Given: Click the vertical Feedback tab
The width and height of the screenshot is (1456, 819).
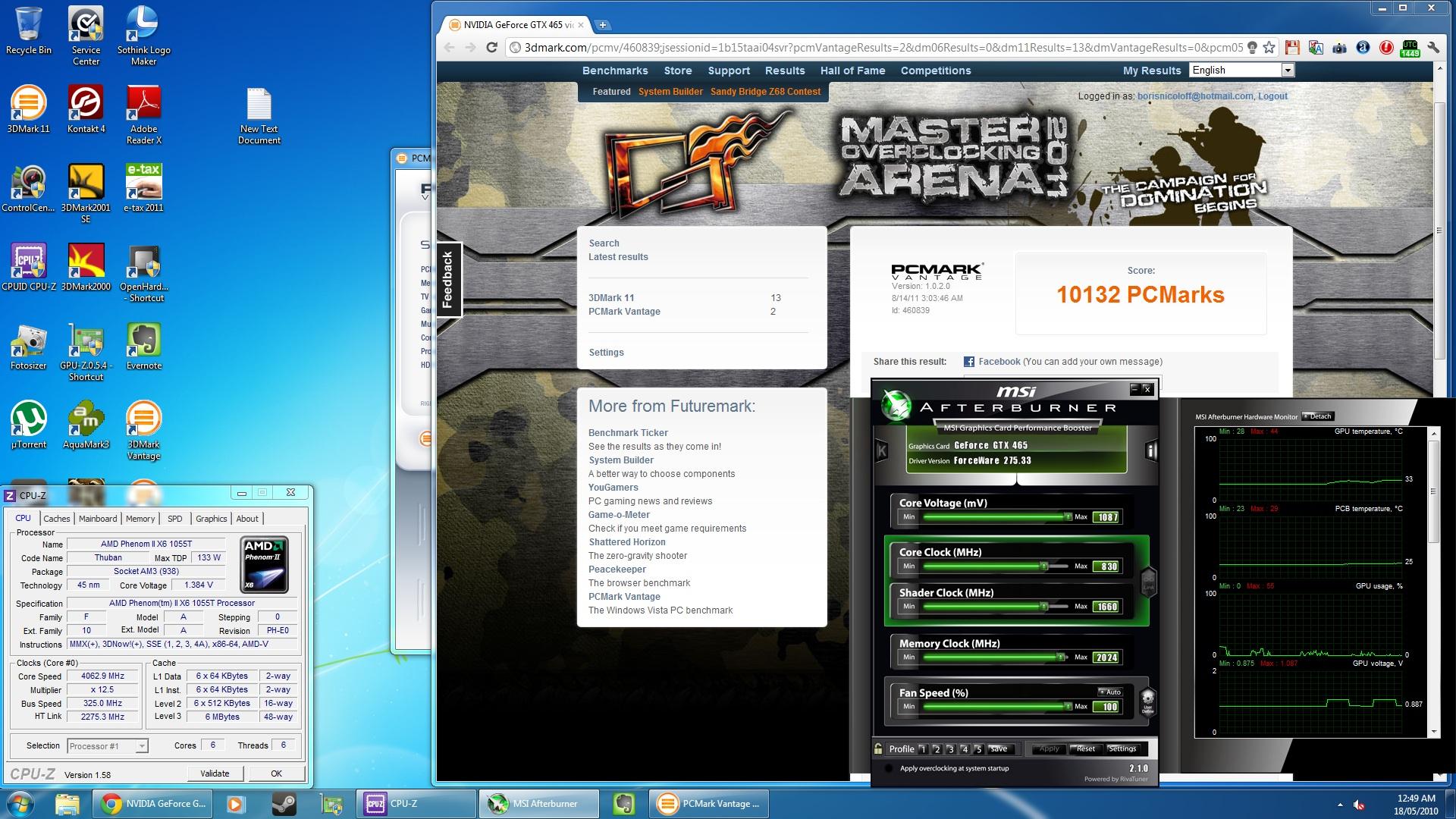Looking at the screenshot, I should 447,280.
